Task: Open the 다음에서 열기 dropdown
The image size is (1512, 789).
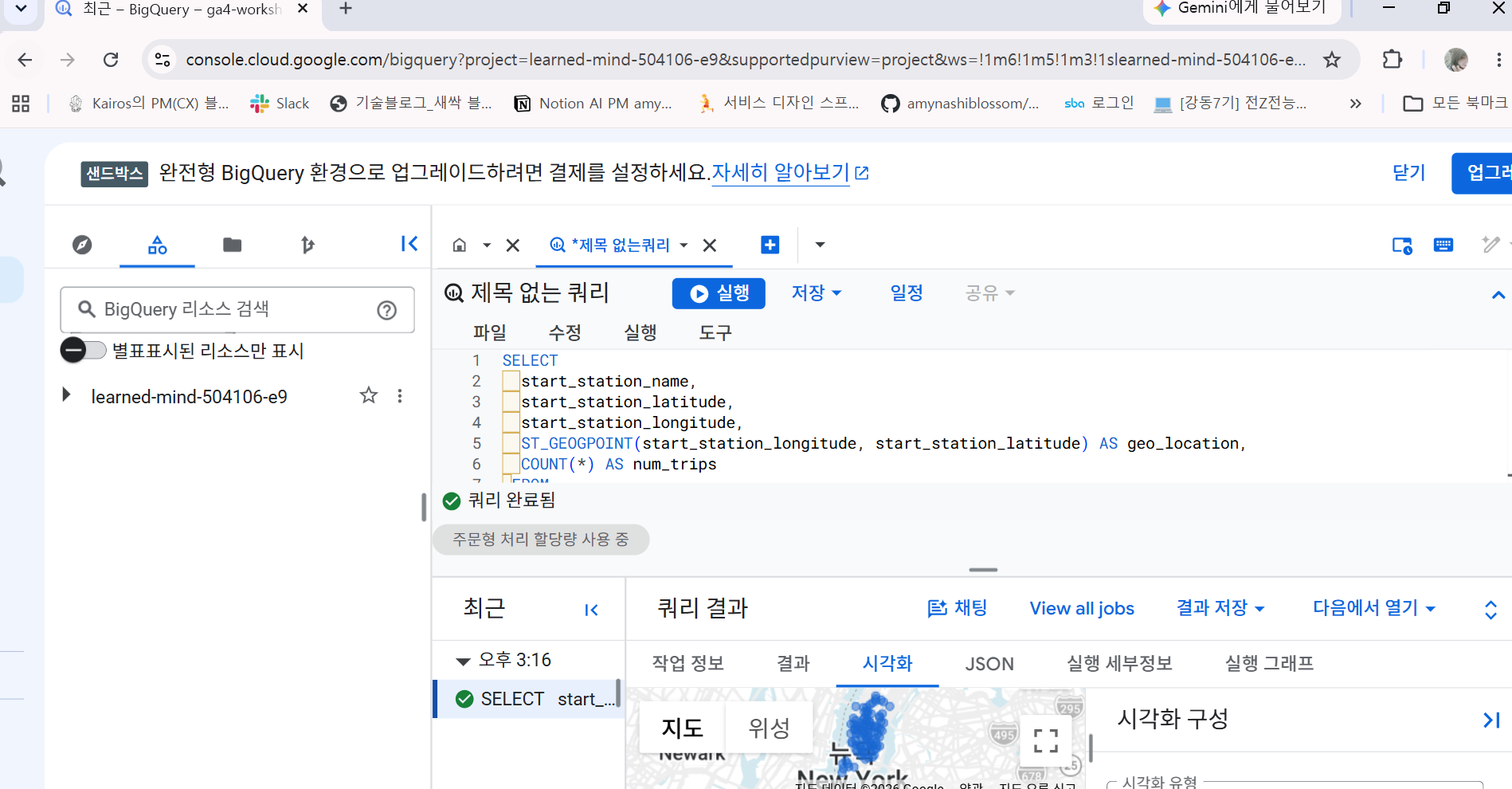Action: tap(1374, 608)
